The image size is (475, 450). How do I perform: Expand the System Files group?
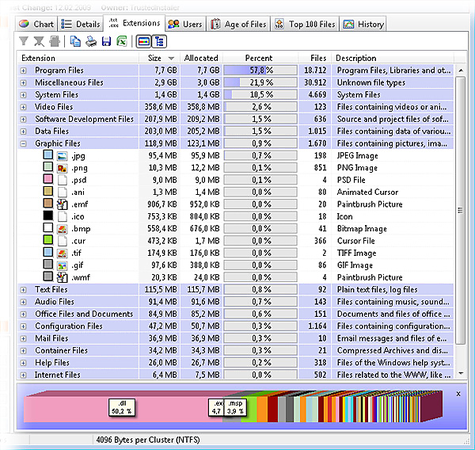coord(23,95)
